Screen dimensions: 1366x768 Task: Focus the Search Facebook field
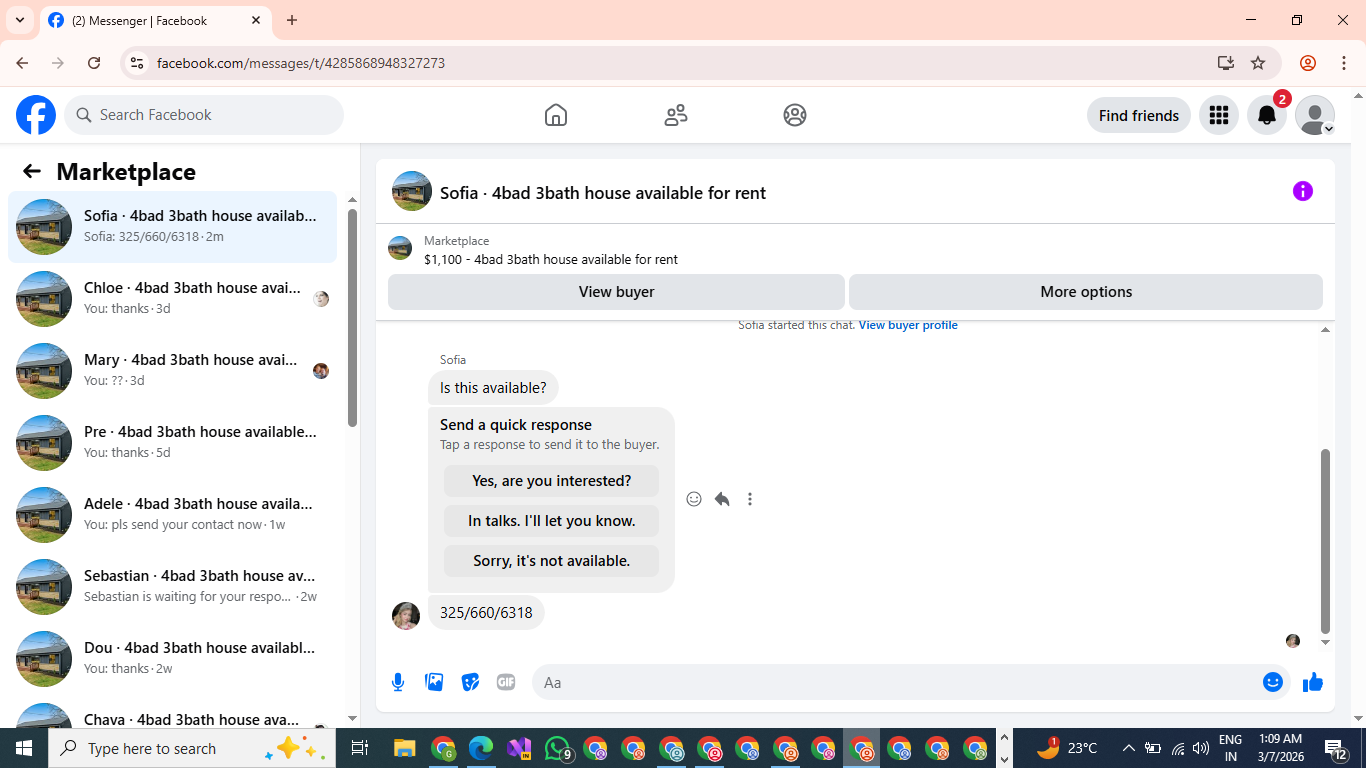tap(204, 115)
